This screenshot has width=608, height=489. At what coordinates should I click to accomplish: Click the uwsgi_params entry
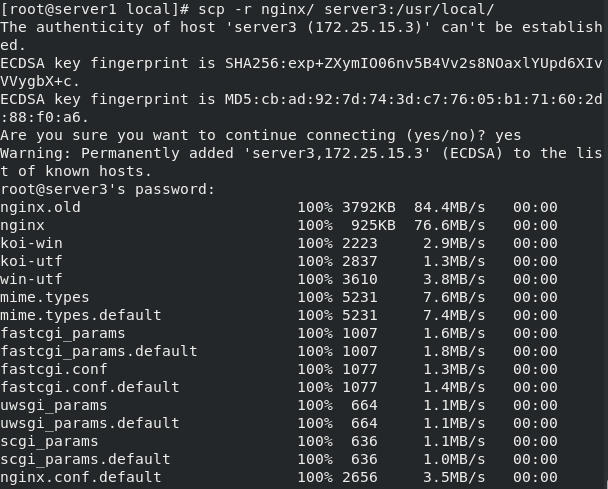[x=54, y=405]
